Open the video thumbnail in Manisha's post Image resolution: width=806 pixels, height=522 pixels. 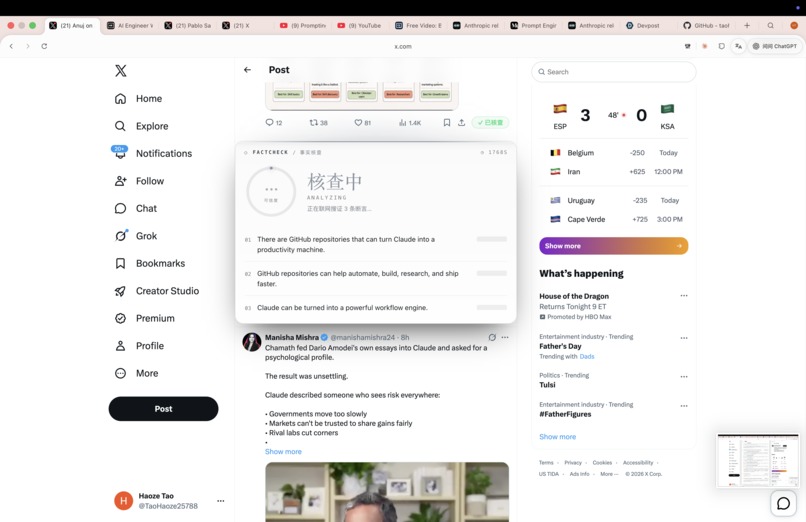[x=387, y=492]
